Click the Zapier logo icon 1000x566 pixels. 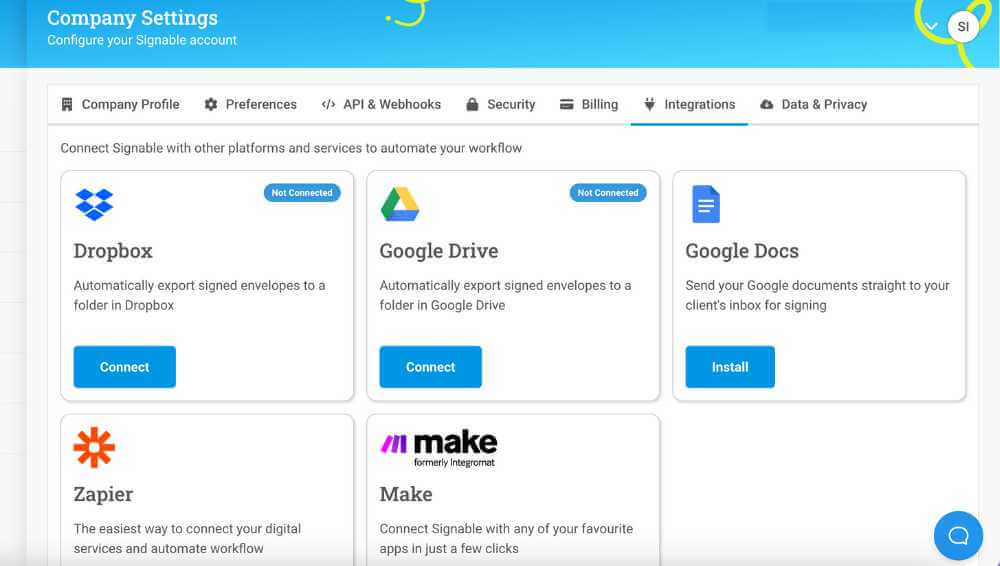(94, 448)
